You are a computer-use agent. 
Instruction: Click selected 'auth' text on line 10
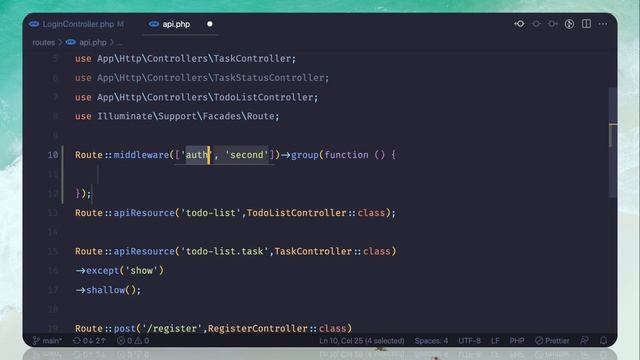pos(197,155)
